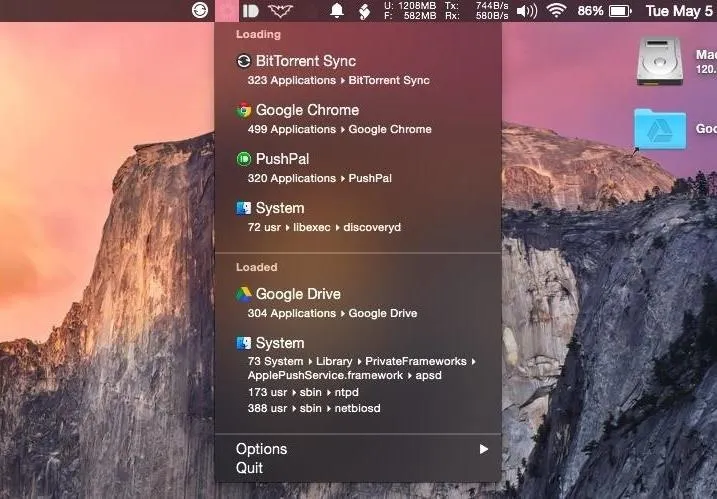Click Finder icon beside System under Loaded
Viewport: 717px width, 499px height.
coord(244,343)
